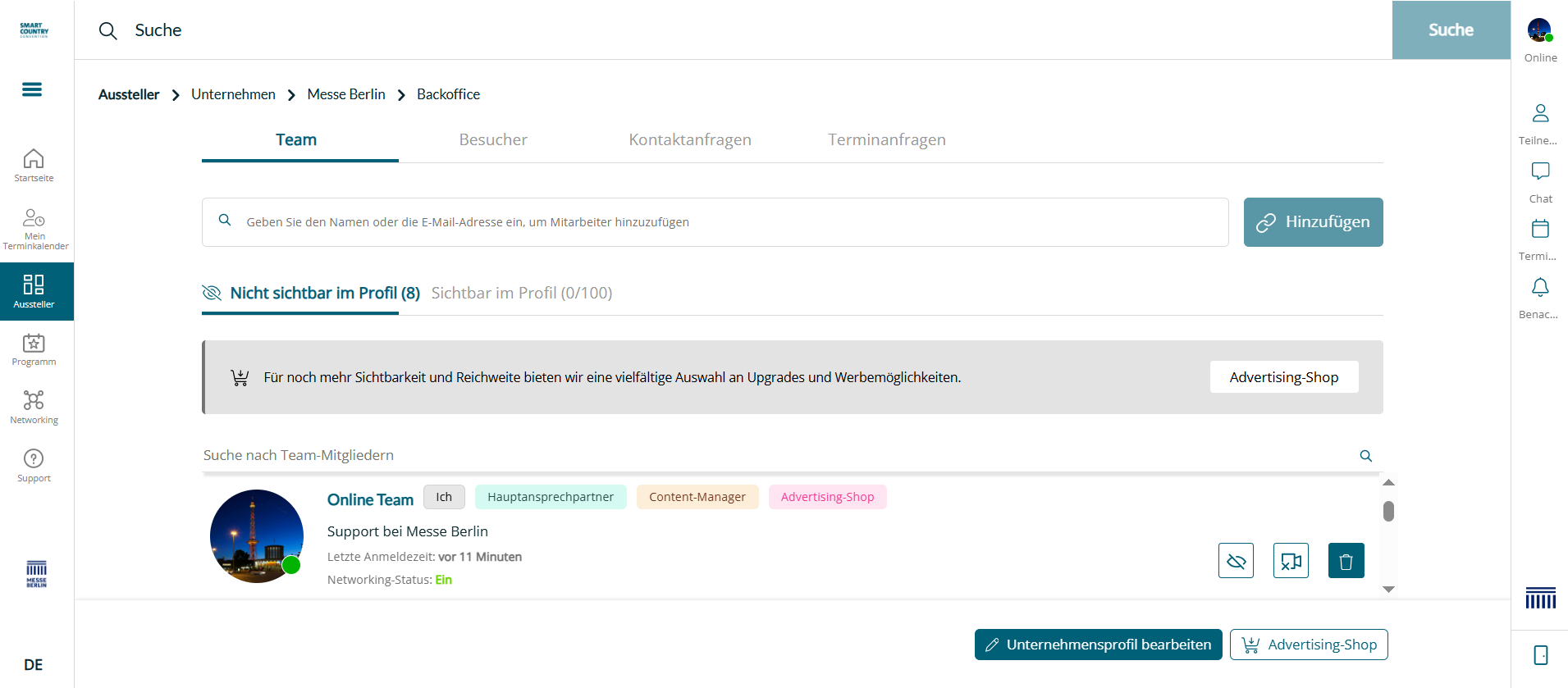Click Messe Berlin in the breadcrumb

pos(346,94)
